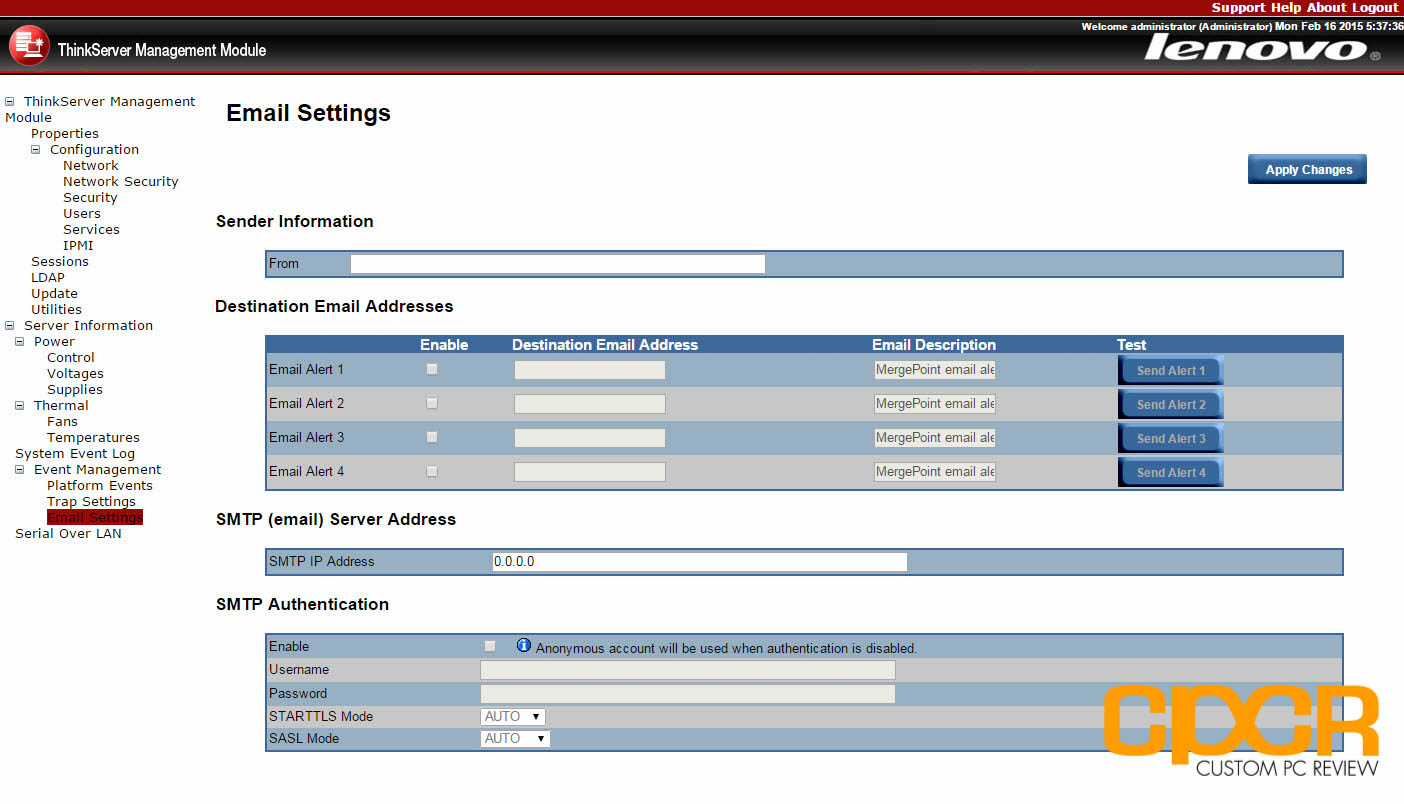Click Email Alert 4 description field
Image resolution: width=1404 pixels, height=804 pixels.
pos(935,472)
